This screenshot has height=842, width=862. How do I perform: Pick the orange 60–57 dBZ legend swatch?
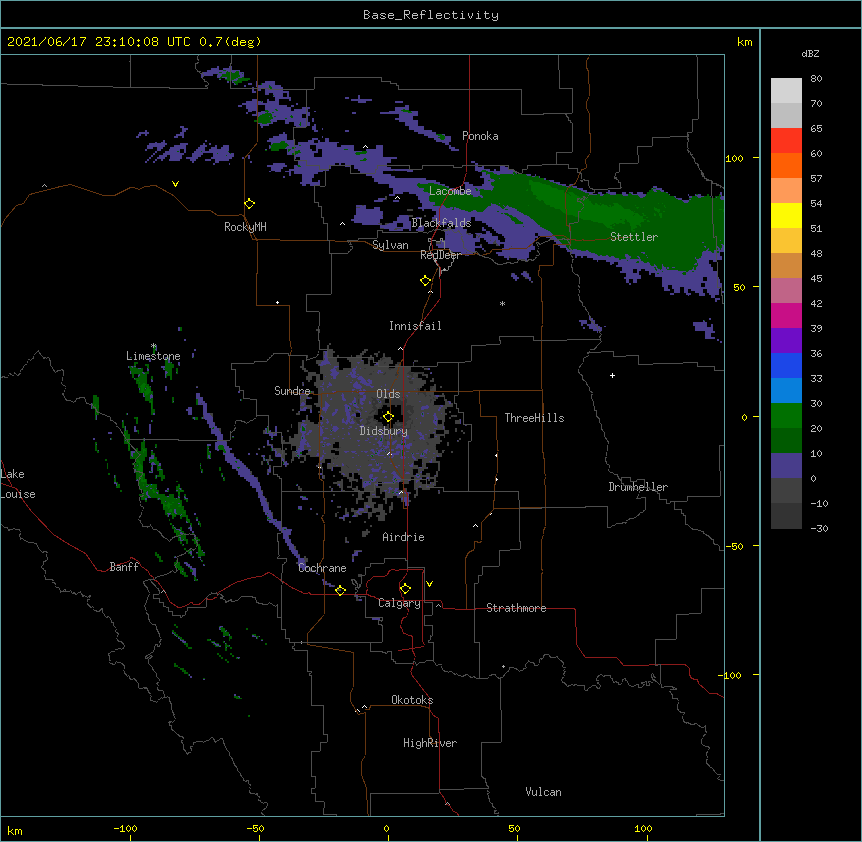pyautogui.click(x=786, y=165)
